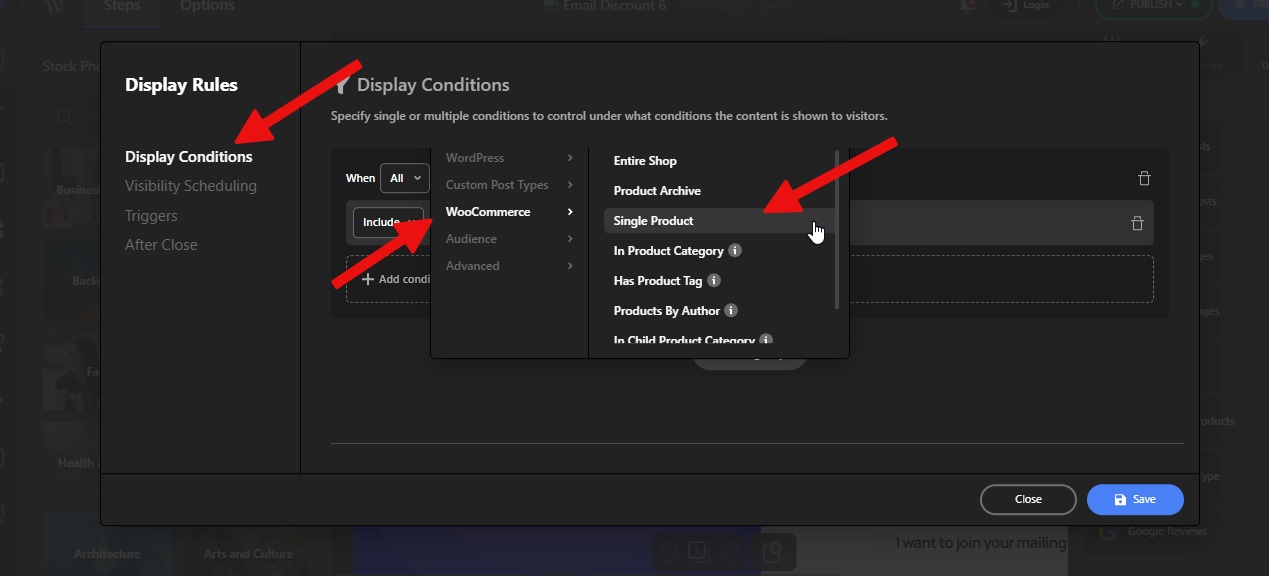Image resolution: width=1269 pixels, height=576 pixels.
Task: Show info for Products By Author
Action: click(731, 311)
